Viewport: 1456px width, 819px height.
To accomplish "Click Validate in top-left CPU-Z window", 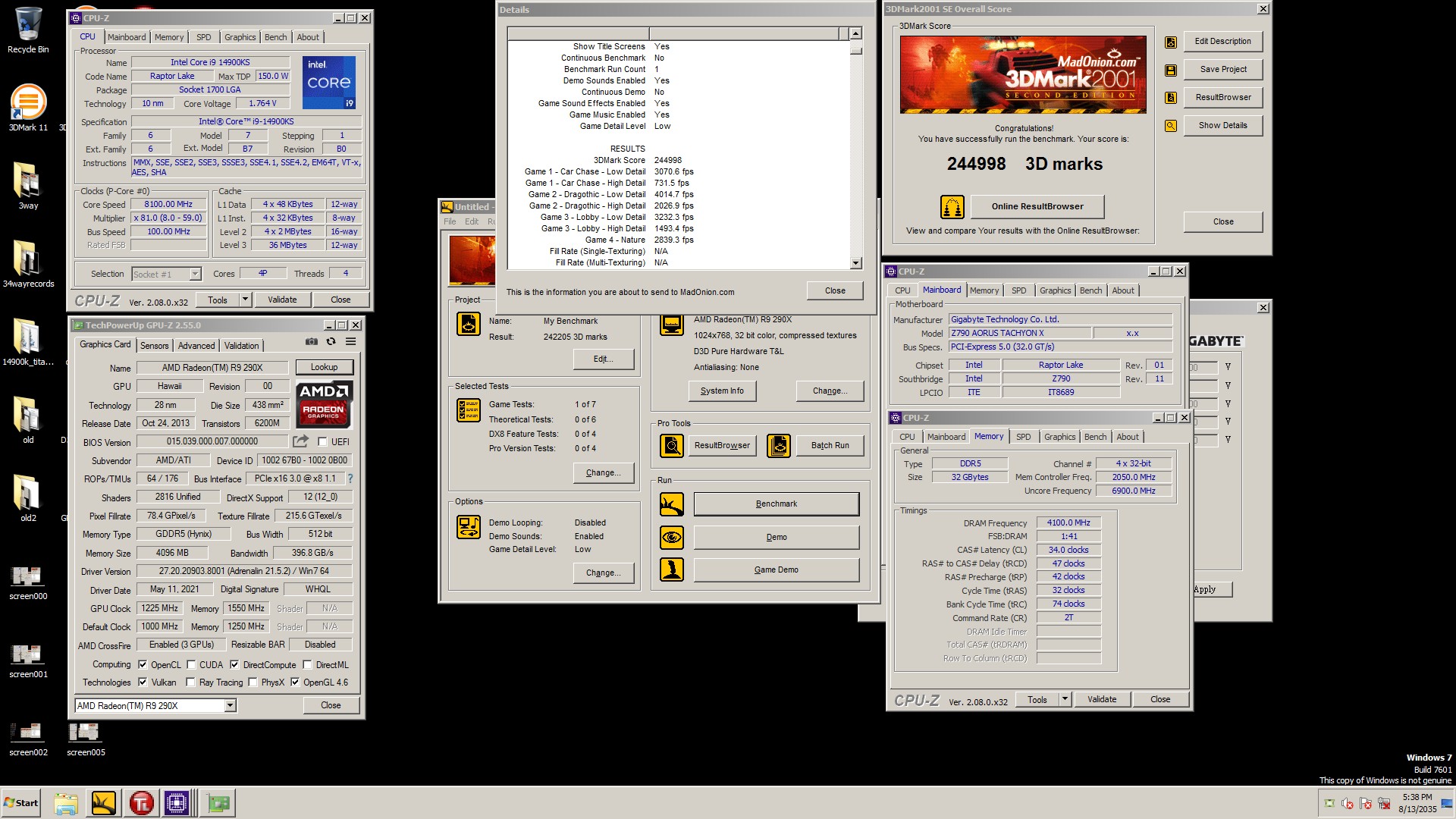I will (x=282, y=300).
